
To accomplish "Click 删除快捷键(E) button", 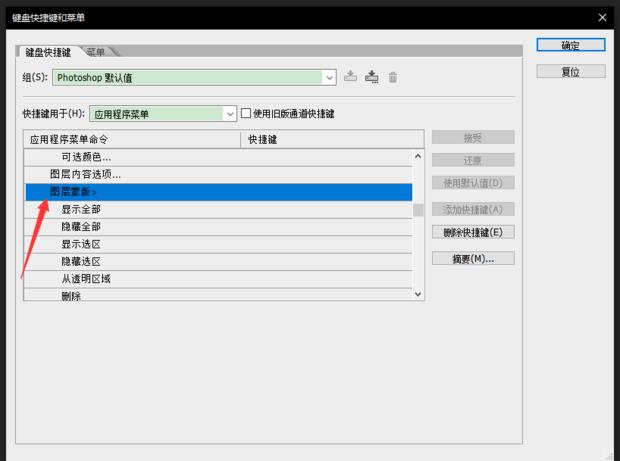I will 473,232.
